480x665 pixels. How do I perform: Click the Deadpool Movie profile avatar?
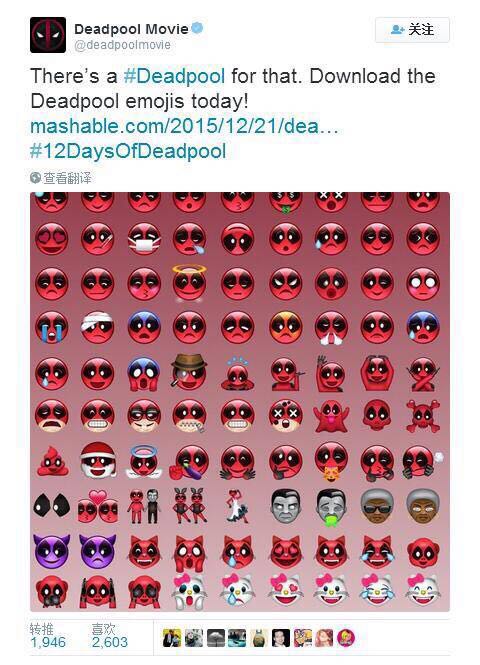click(x=48, y=35)
